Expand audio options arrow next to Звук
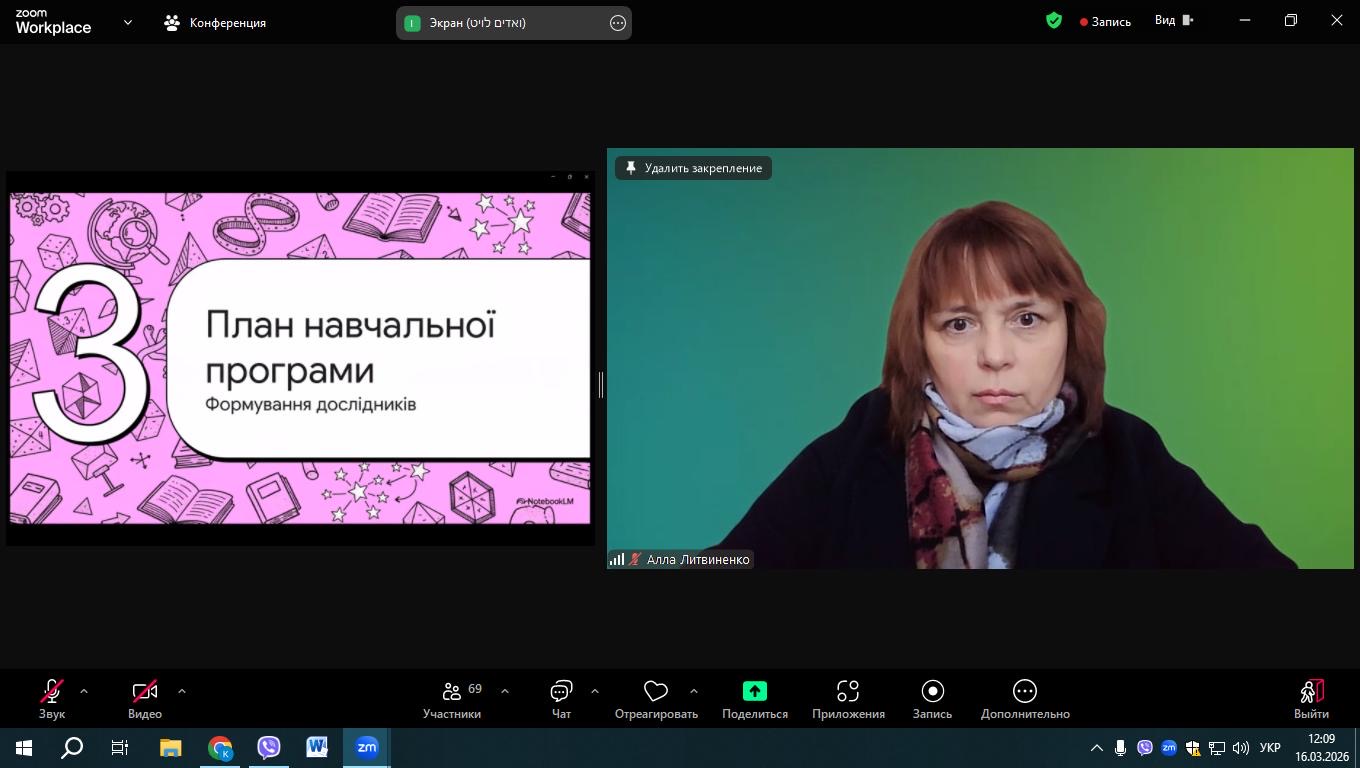Screen dimensions: 1360x768 (84, 691)
